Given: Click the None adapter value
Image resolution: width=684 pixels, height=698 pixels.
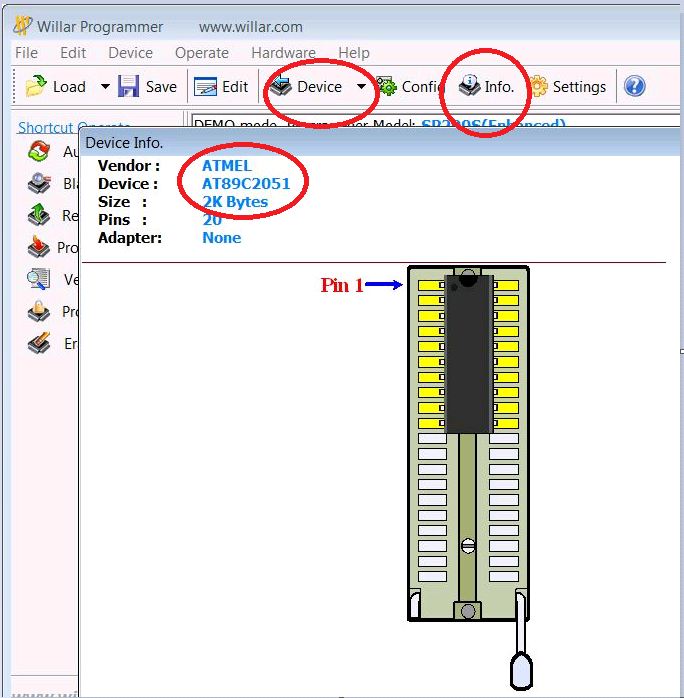Looking at the screenshot, I should point(222,238).
